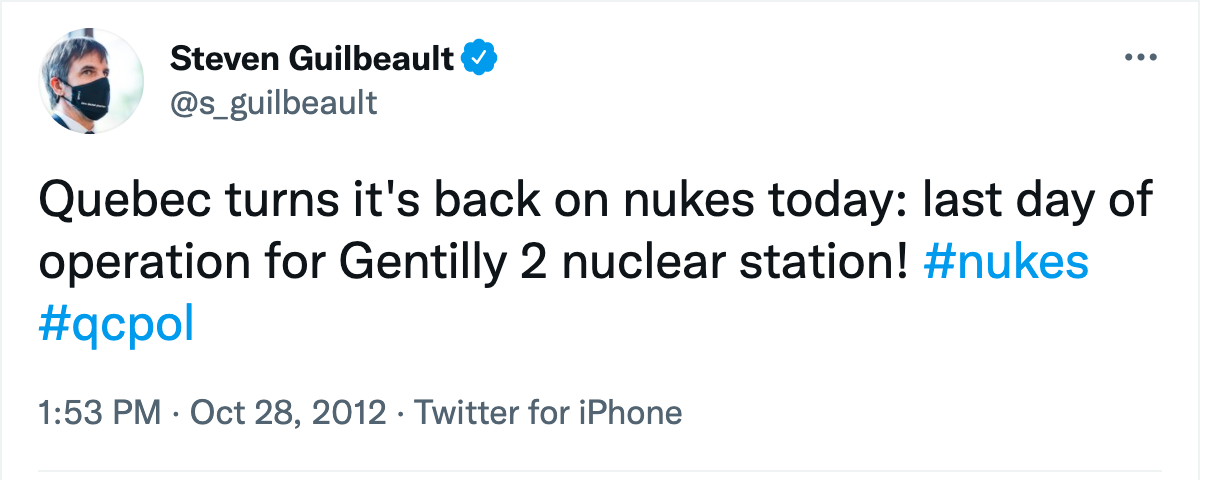Visit the @s_guilbeault handle
Screen dimensions: 1208x480
coord(273,101)
